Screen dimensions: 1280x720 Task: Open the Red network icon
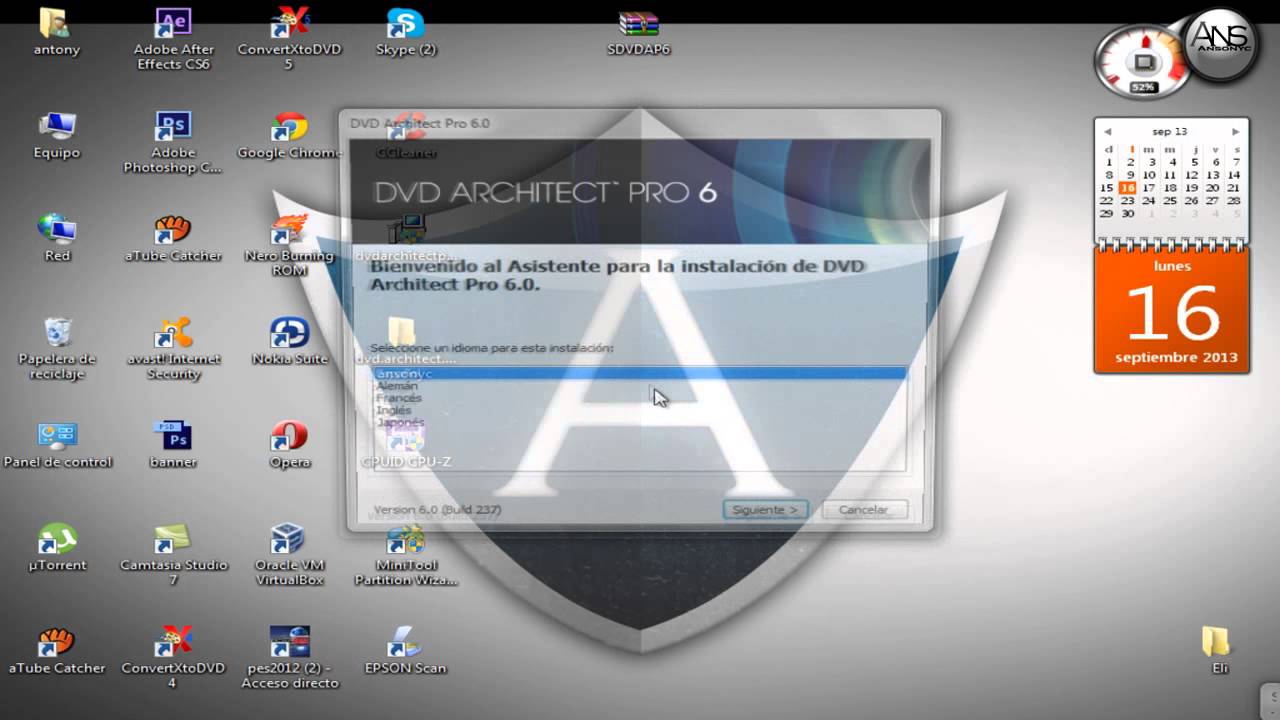[57, 238]
